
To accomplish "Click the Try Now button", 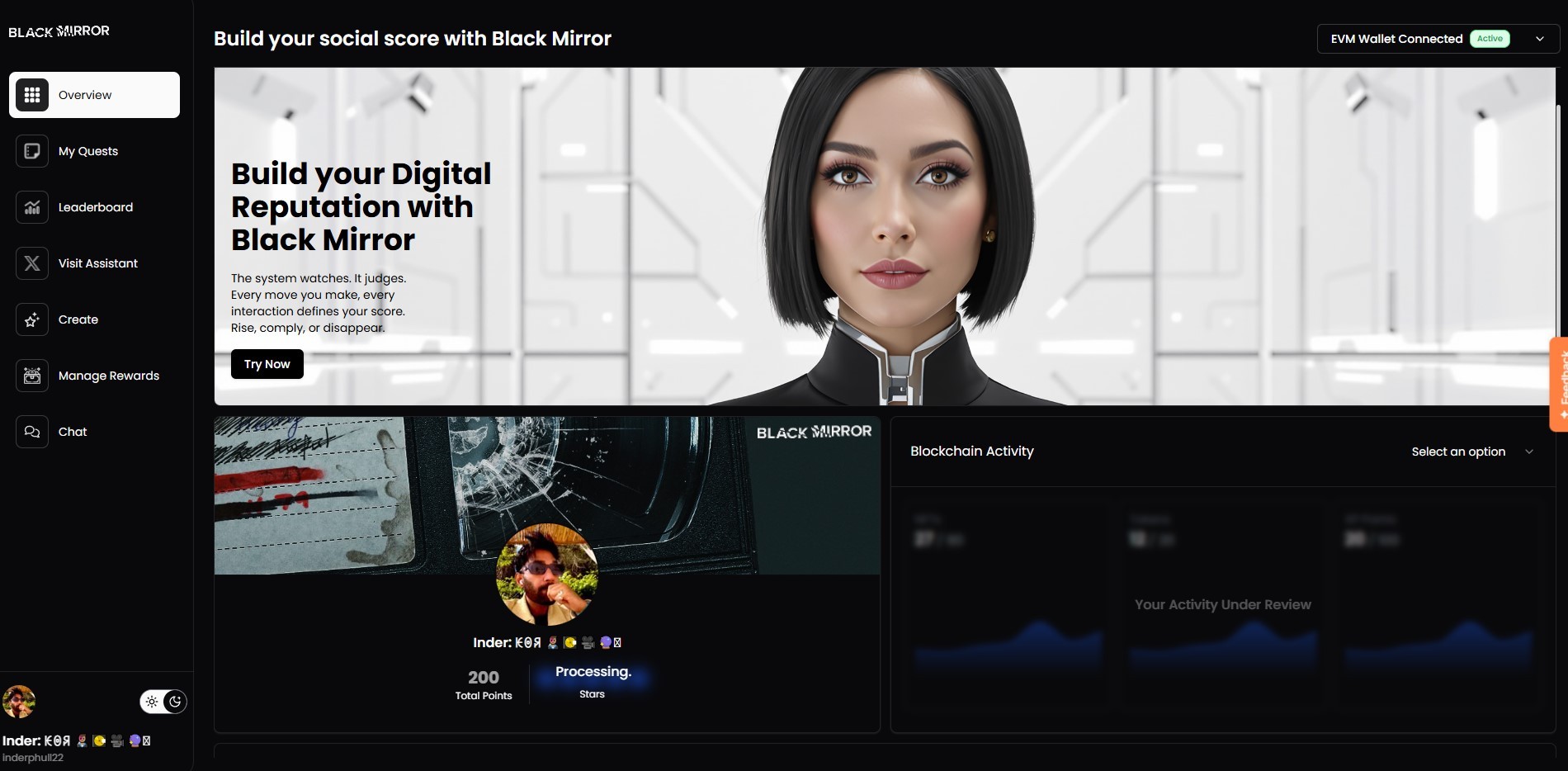I will tap(267, 364).
